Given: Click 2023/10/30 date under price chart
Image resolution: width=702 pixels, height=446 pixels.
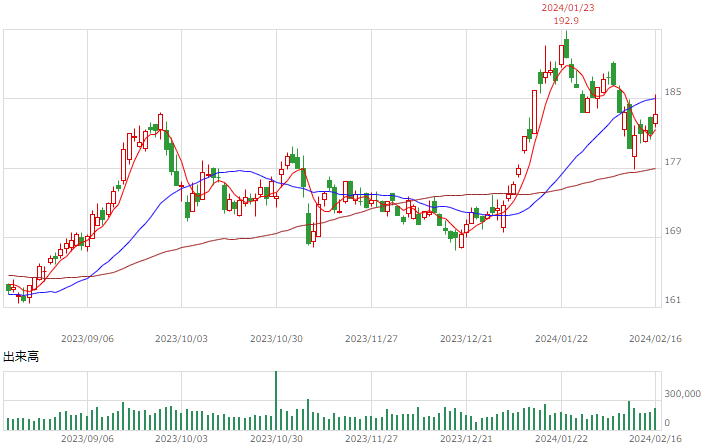Looking at the screenshot, I should point(276,339).
